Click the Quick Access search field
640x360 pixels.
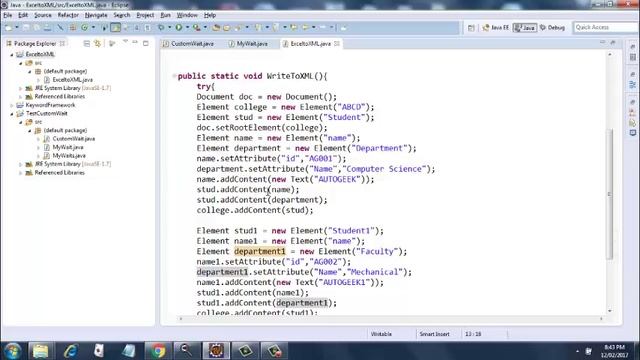point(606,27)
